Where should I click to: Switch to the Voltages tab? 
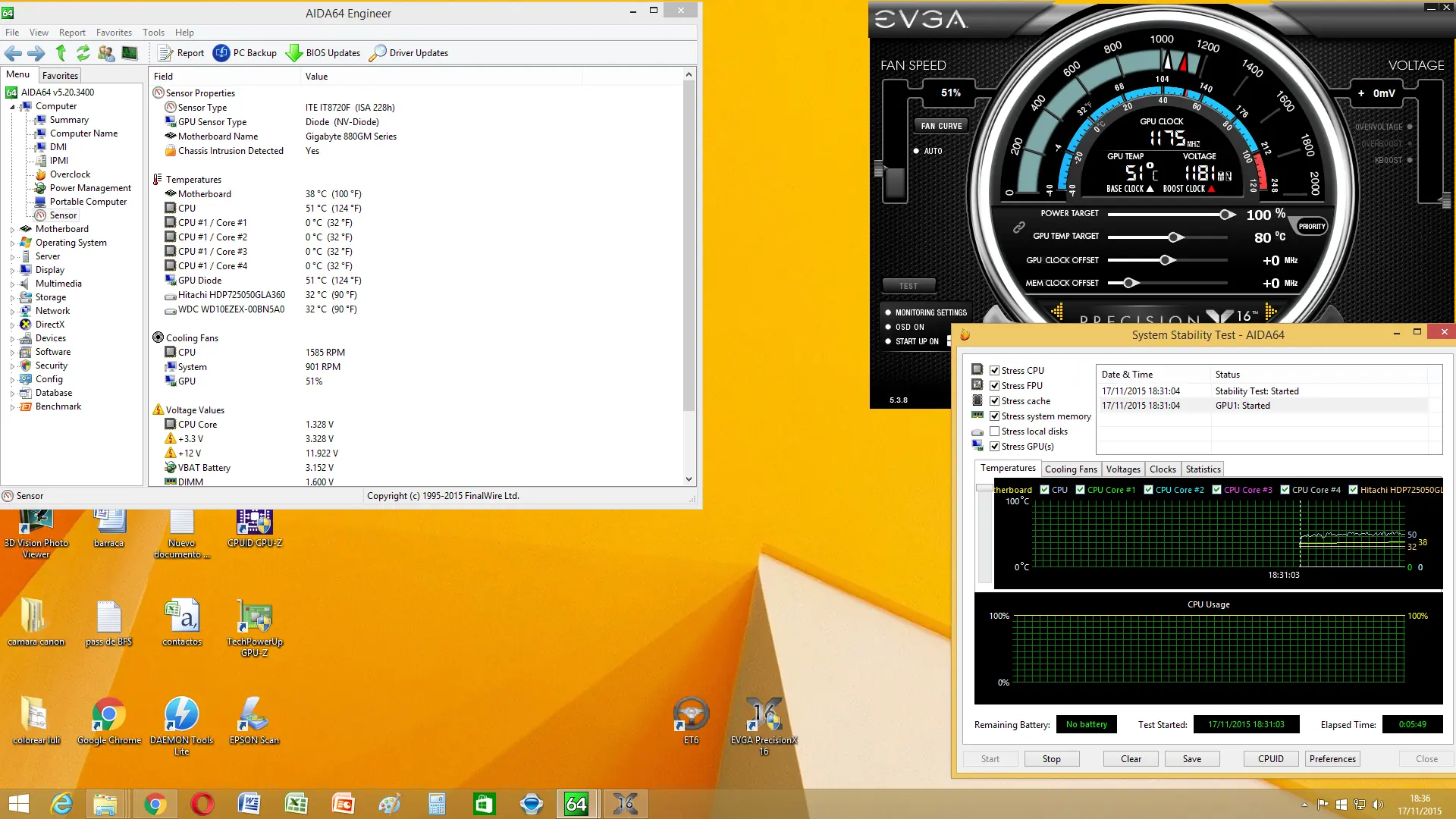tap(1123, 469)
